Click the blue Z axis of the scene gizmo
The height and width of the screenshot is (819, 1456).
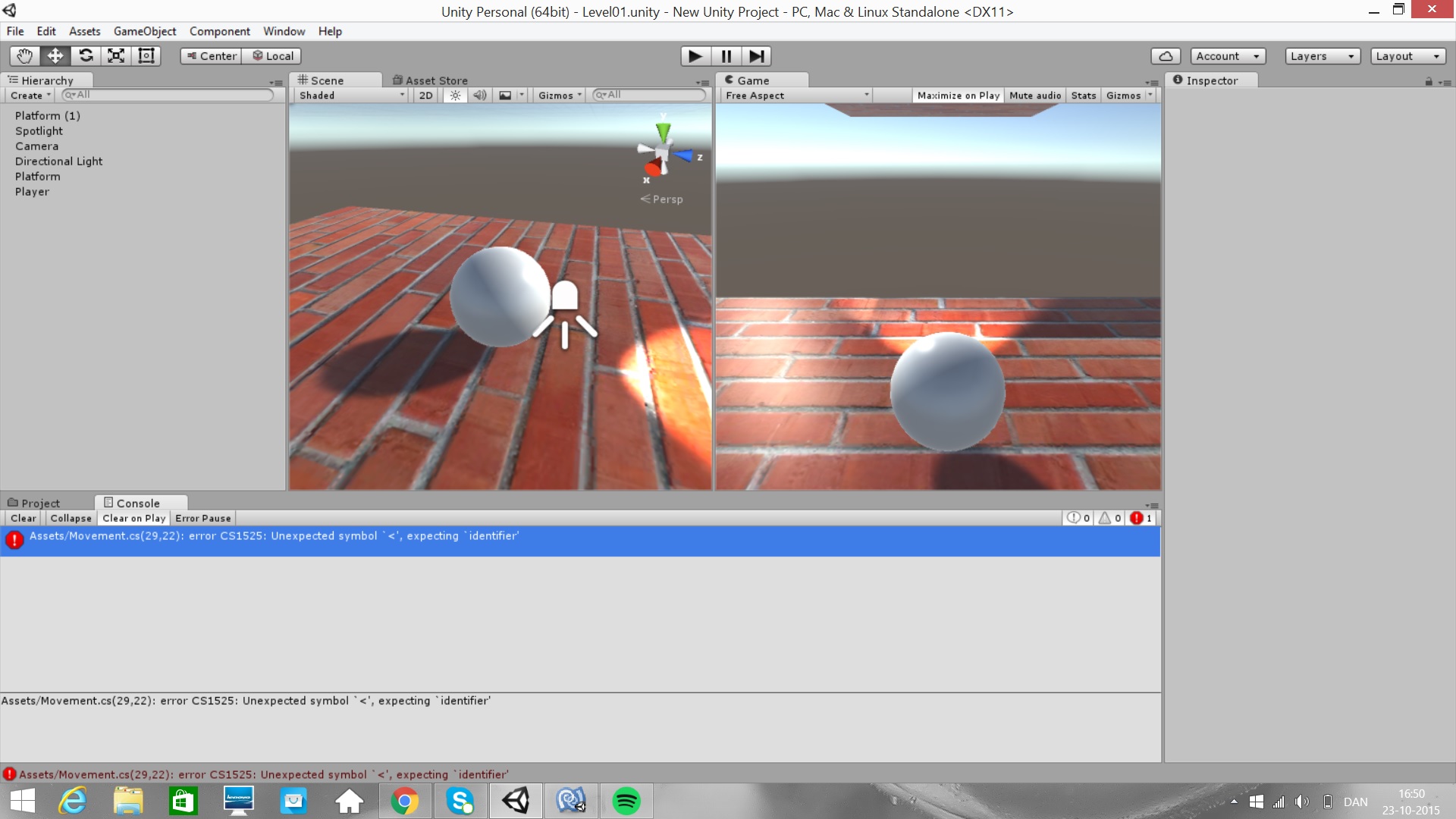(x=685, y=155)
